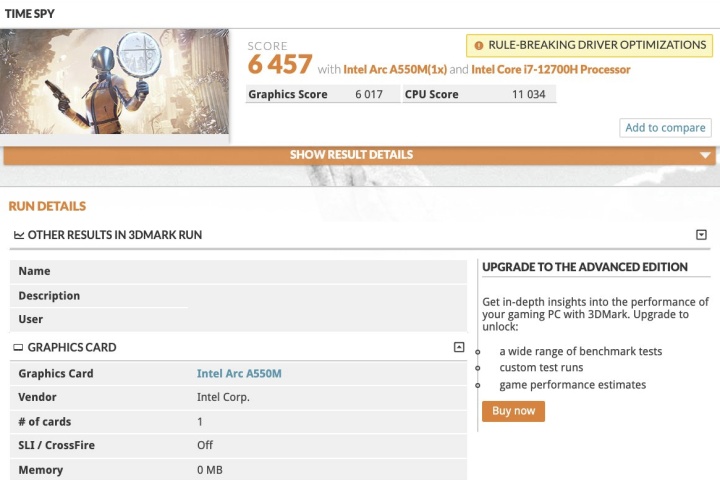Click the Rule-Breaking Driver Optimizations label
The height and width of the screenshot is (480, 720).
(597, 45)
